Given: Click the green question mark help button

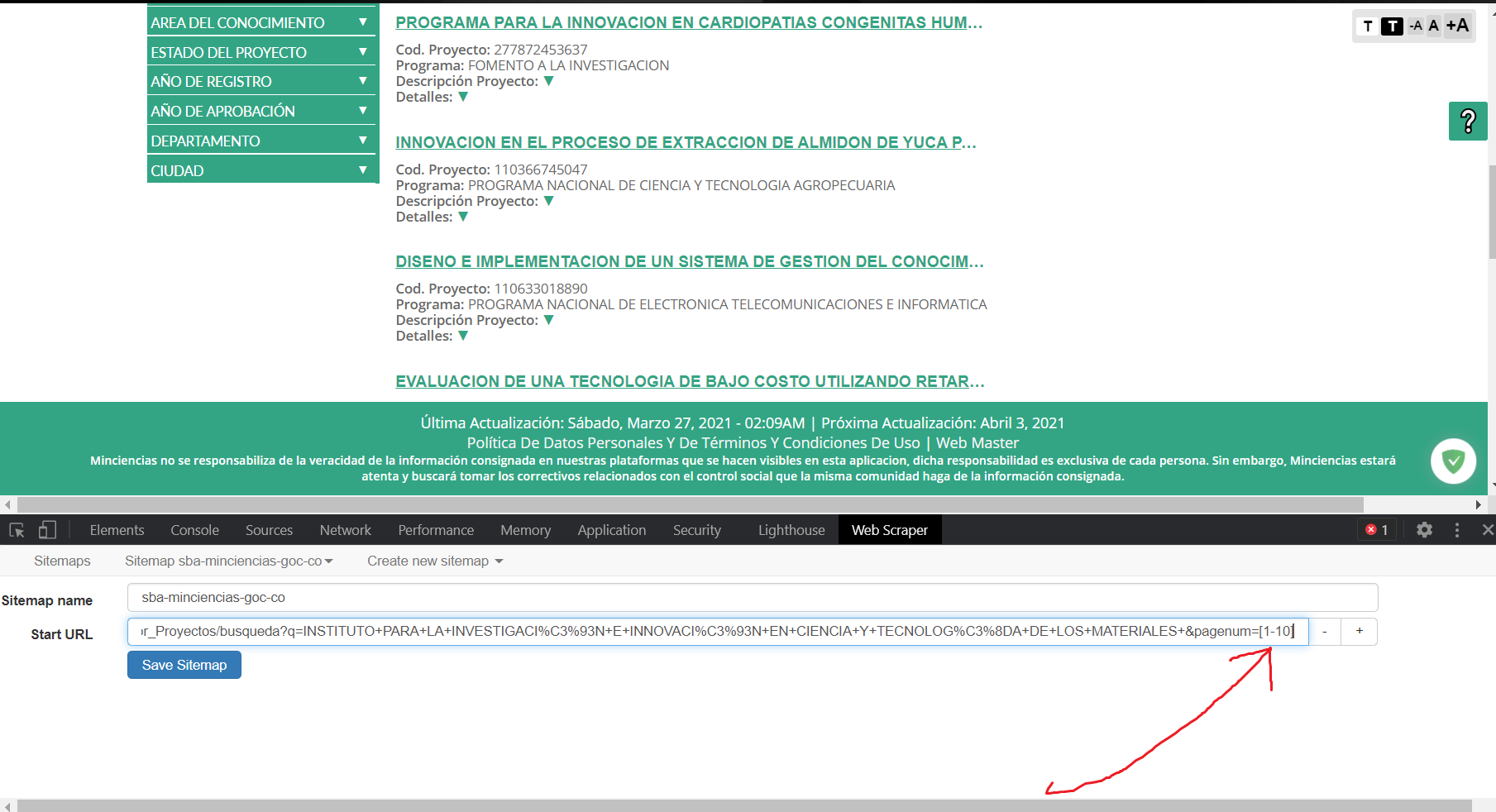Looking at the screenshot, I should coord(1468,122).
